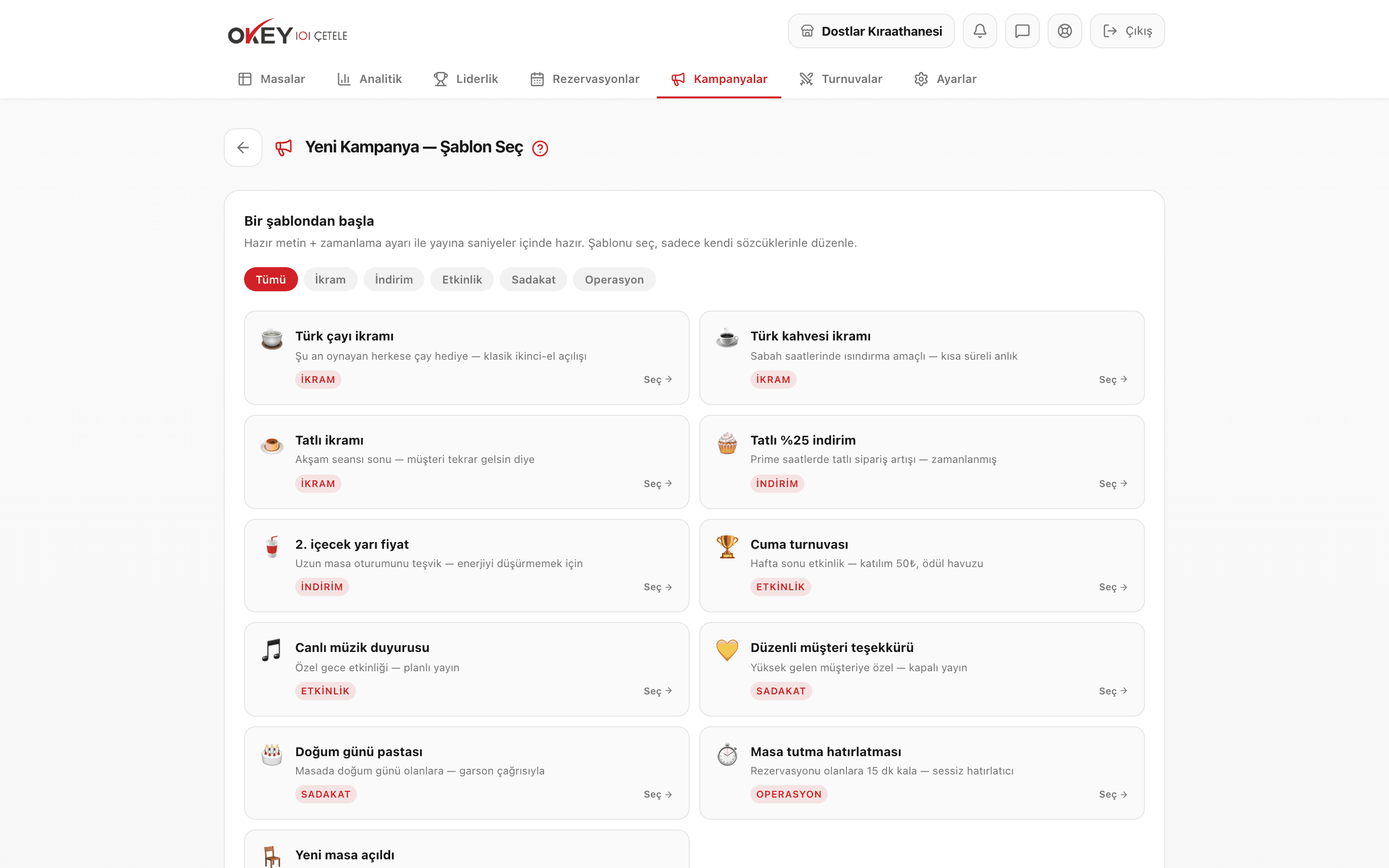The image size is (1389, 868).
Task: Click Seç on Cuma turnuvası card
Action: pos(1113,587)
